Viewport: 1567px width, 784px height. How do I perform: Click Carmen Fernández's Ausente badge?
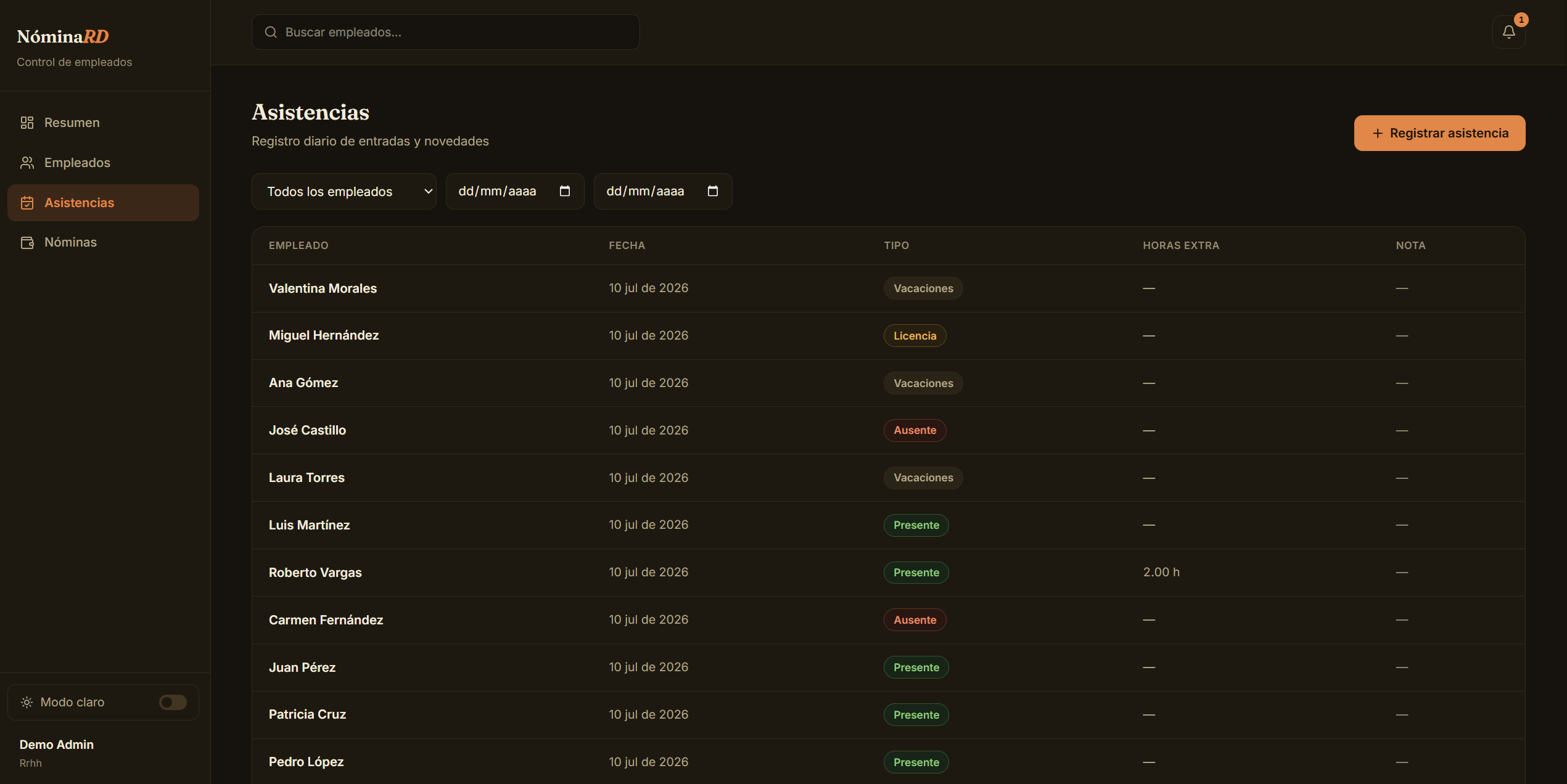pos(915,620)
